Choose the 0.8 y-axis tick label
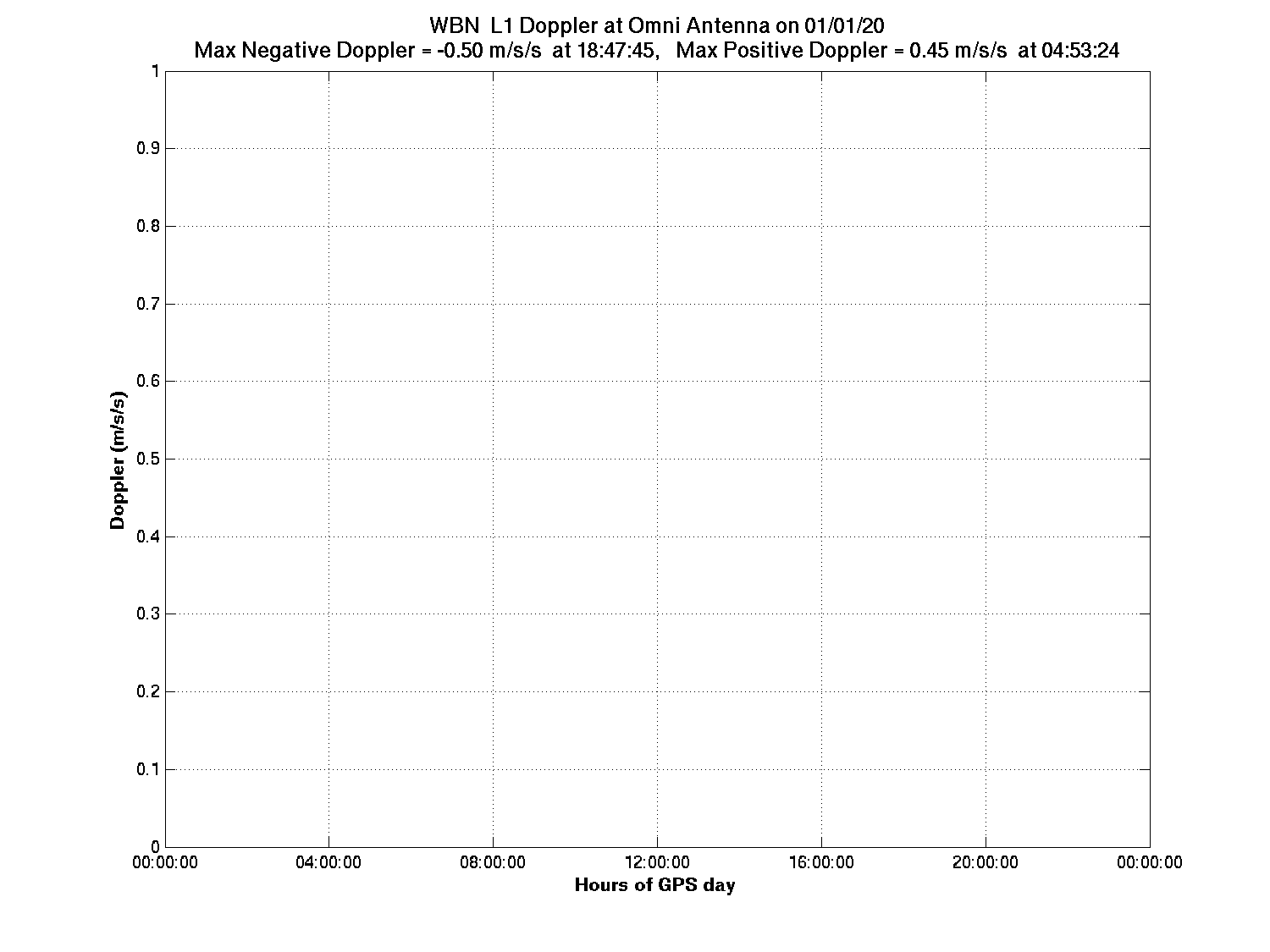The image size is (1270, 952). 147,226
